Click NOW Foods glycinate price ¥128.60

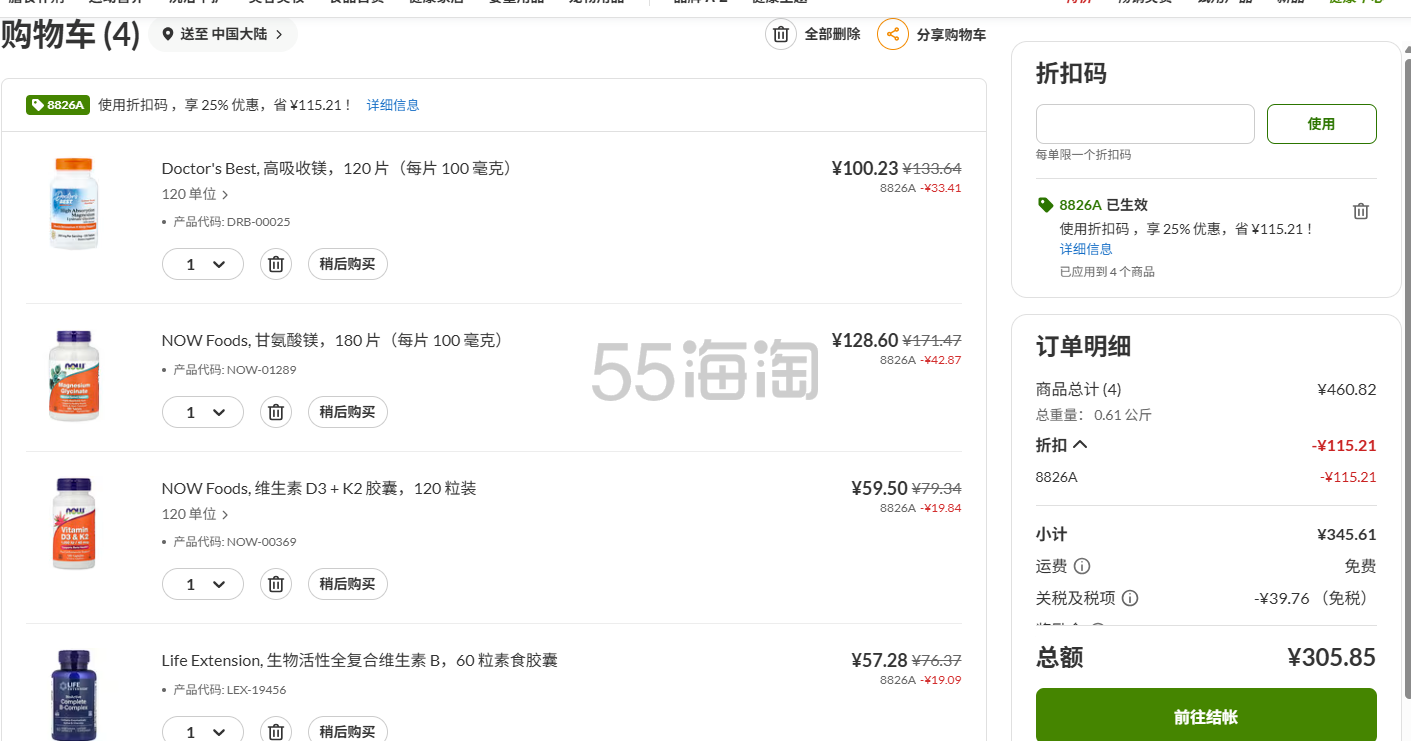point(865,340)
